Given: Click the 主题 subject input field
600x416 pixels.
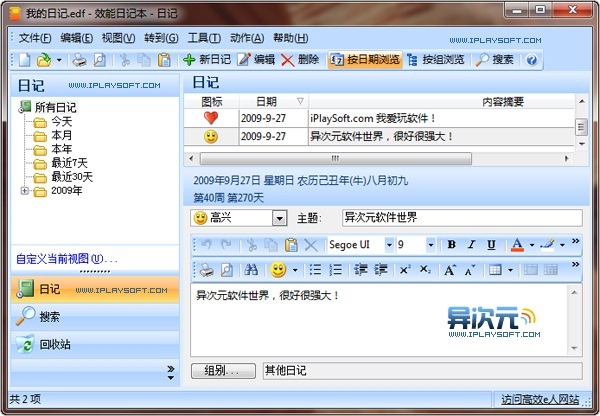Looking at the screenshot, I should 462,218.
